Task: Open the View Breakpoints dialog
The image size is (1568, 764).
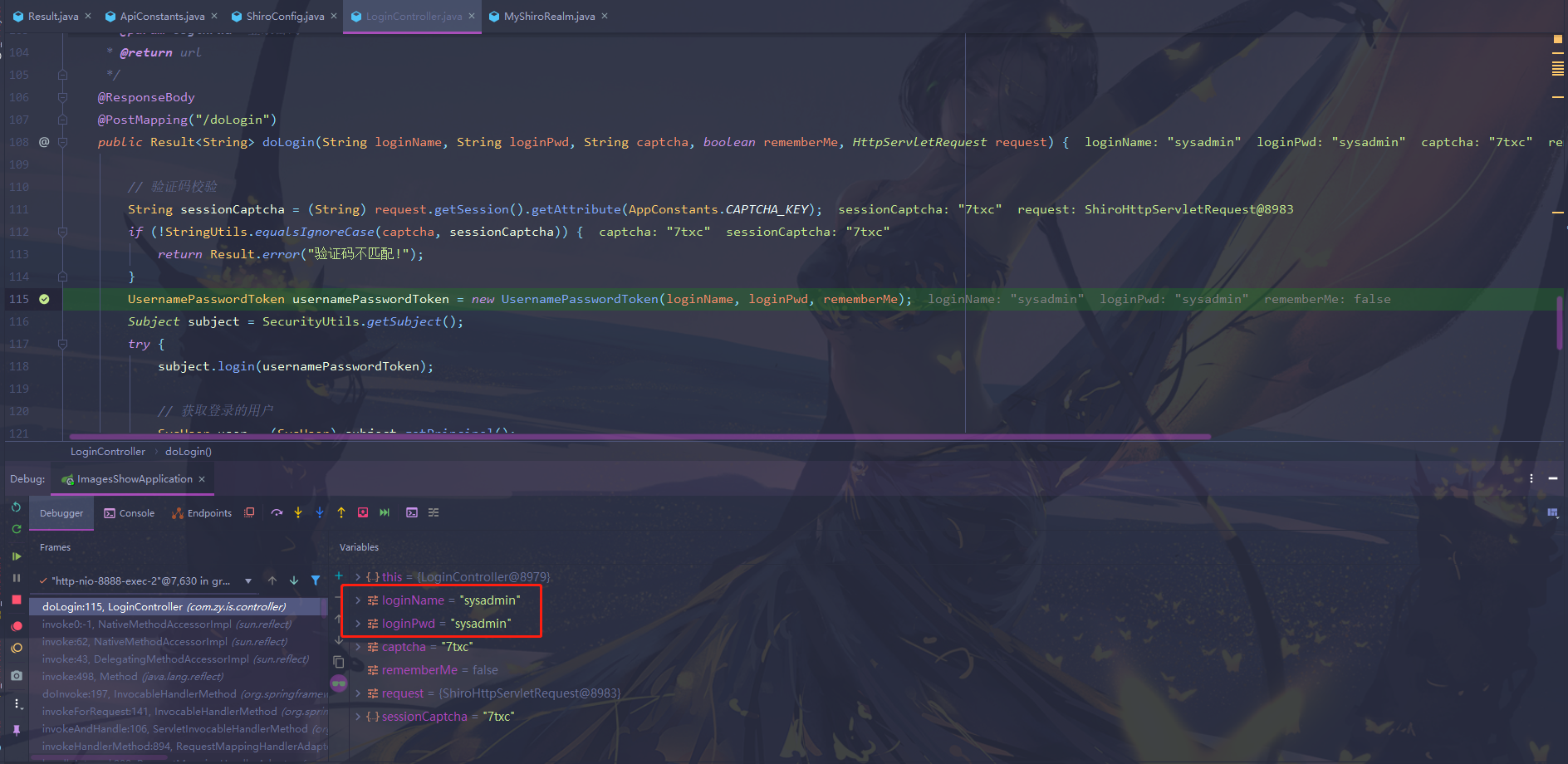Action: pos(17,626)
